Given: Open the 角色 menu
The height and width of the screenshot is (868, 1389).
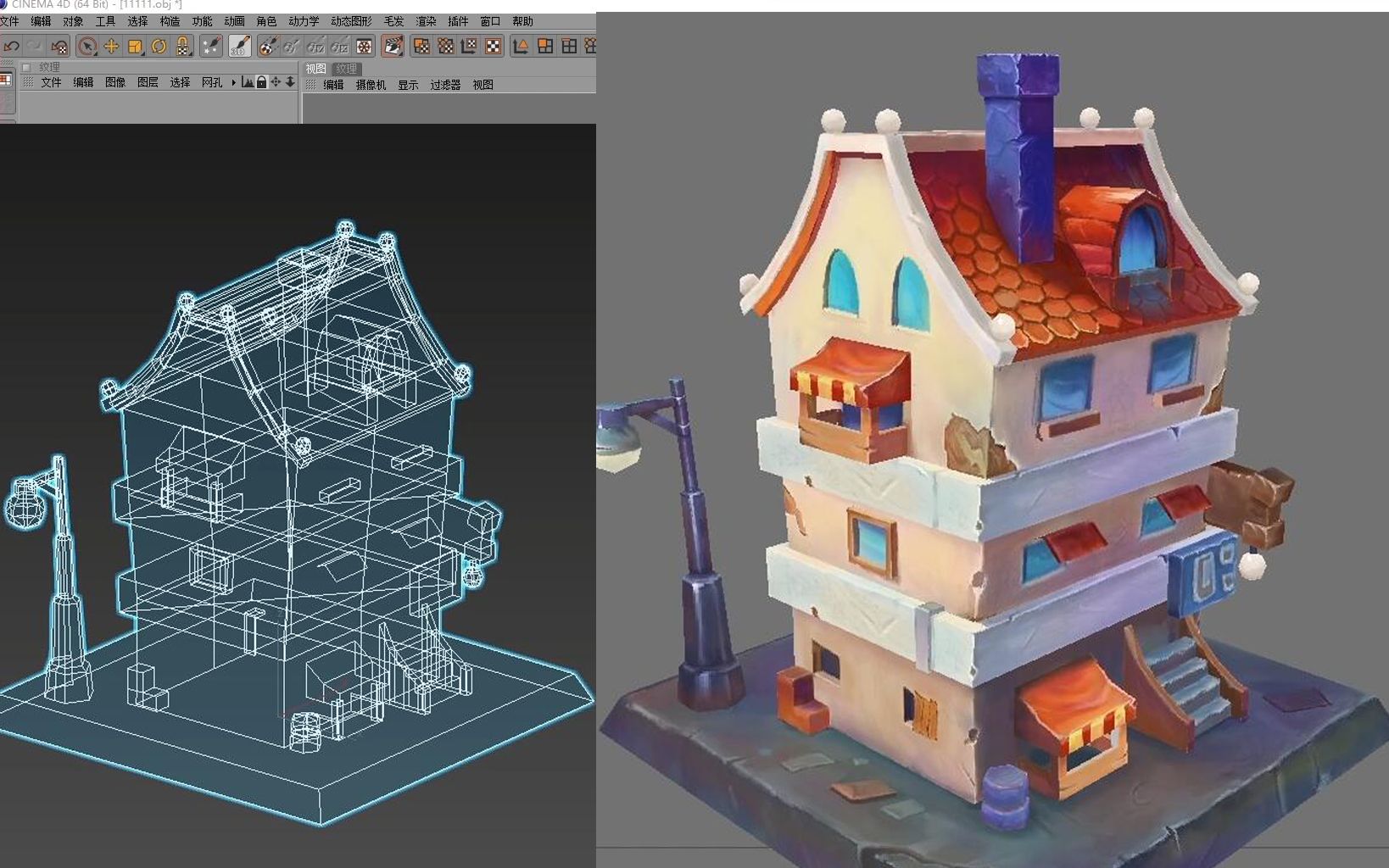Looking at the screenshot, I should click(x=266, y=21).
